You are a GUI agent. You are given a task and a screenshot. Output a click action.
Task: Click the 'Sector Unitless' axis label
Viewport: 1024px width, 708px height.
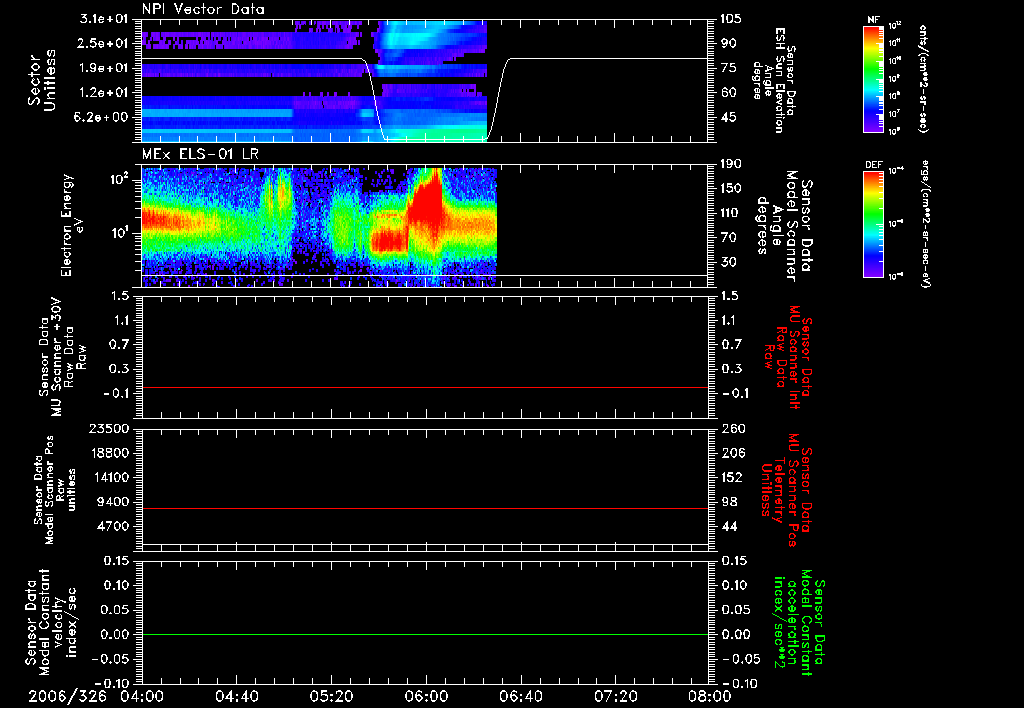pos(42,80)
